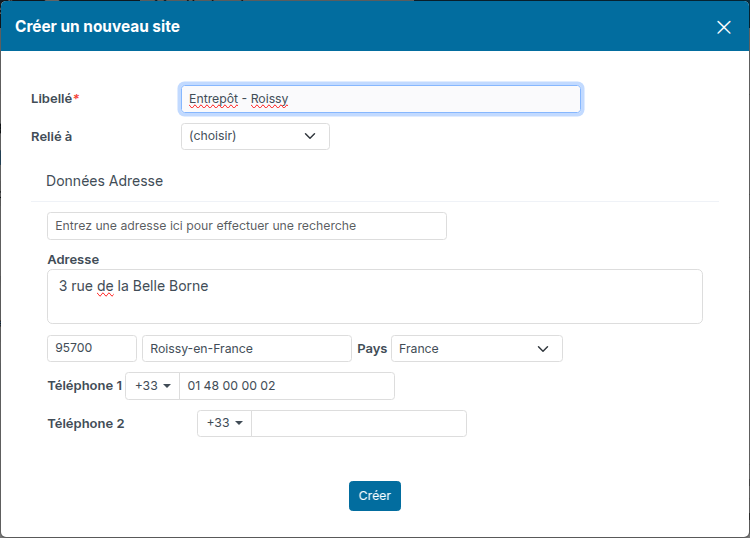Click the Libellé text field
The width and height of the screenshot is (750, 538).
[x=381, y=99]
